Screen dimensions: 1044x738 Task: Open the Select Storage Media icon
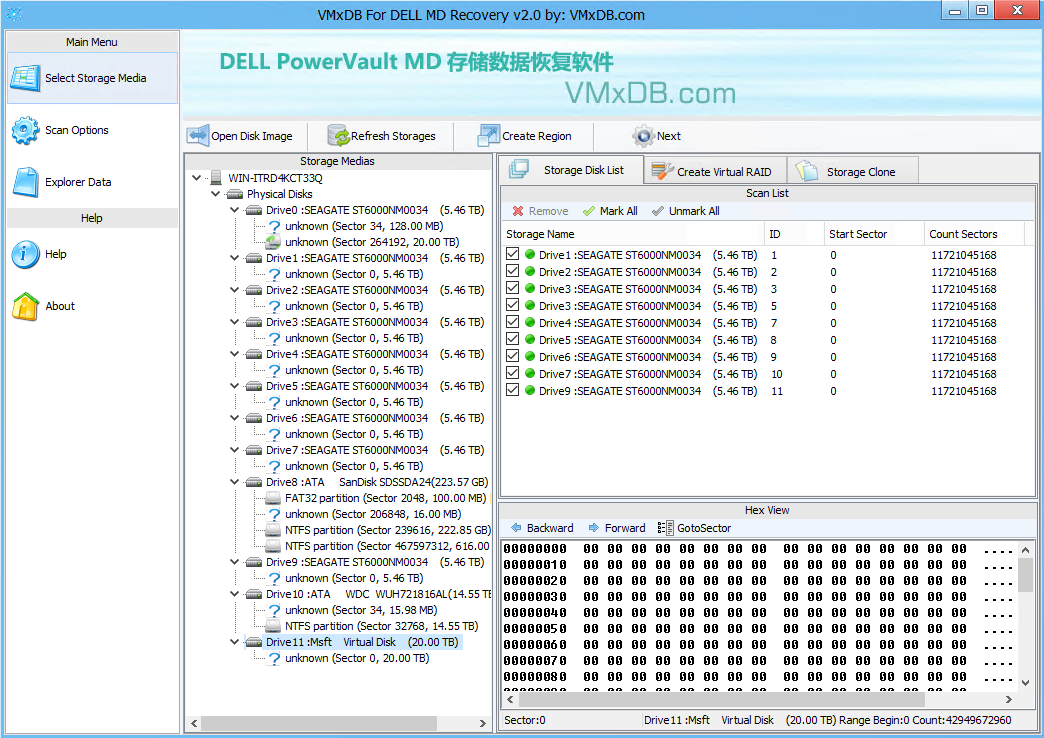click(25, 79)
